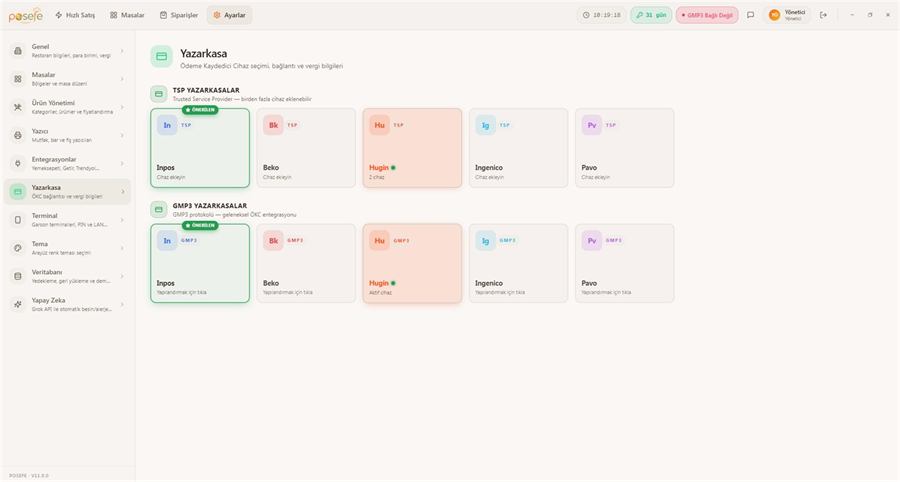Open the Siparişler tab

point(179,15)
